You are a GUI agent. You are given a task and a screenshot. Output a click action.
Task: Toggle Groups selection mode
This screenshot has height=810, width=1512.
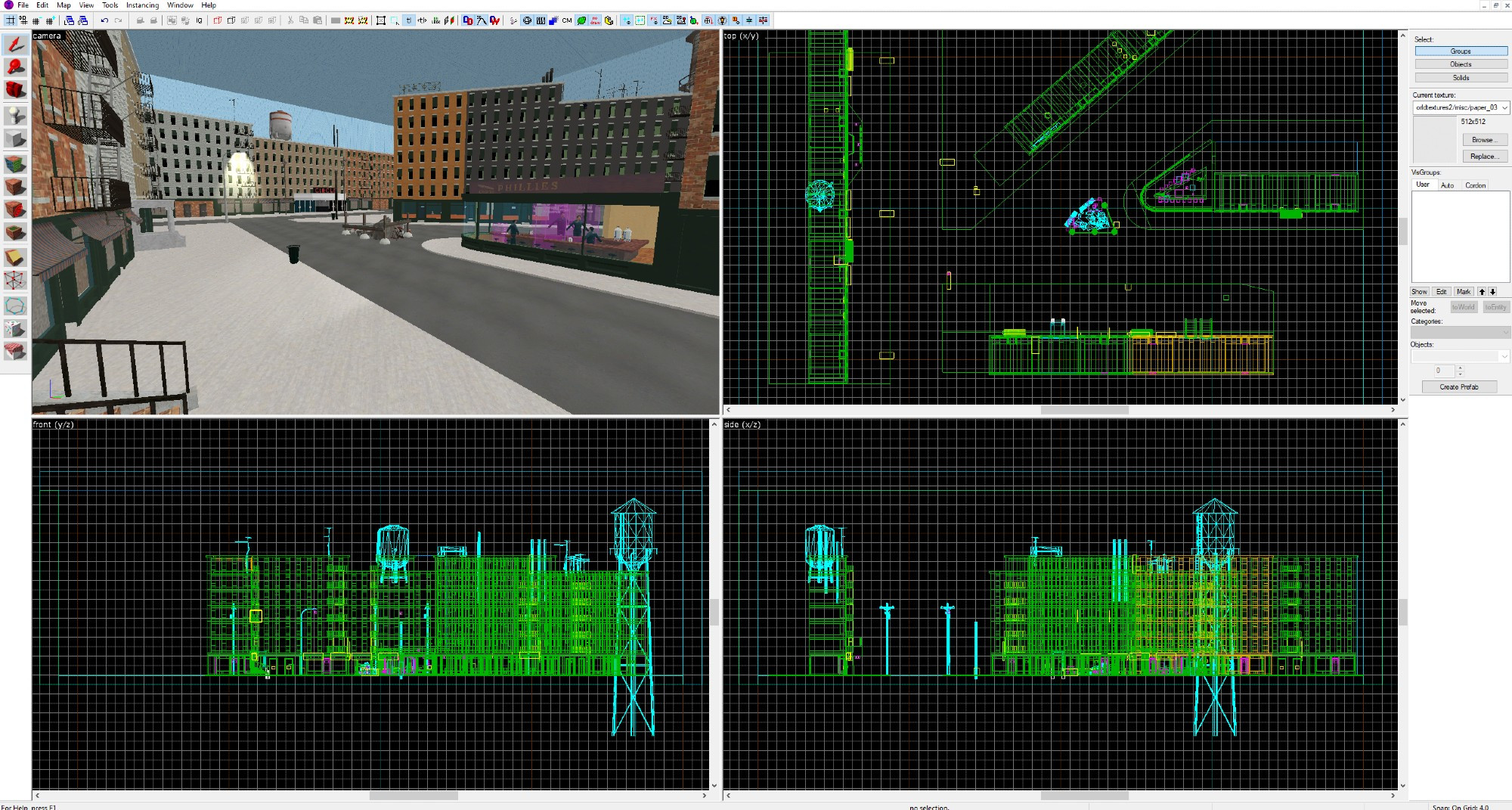(x=1461, y=51)
